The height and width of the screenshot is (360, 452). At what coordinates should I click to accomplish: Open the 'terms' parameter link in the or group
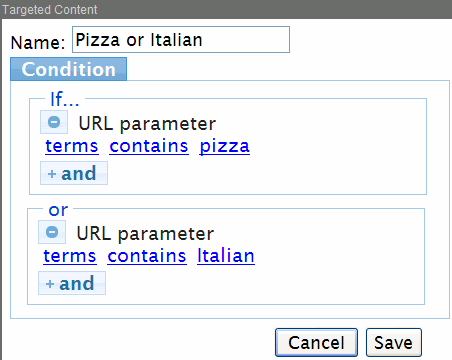click(x=70, y=256)
